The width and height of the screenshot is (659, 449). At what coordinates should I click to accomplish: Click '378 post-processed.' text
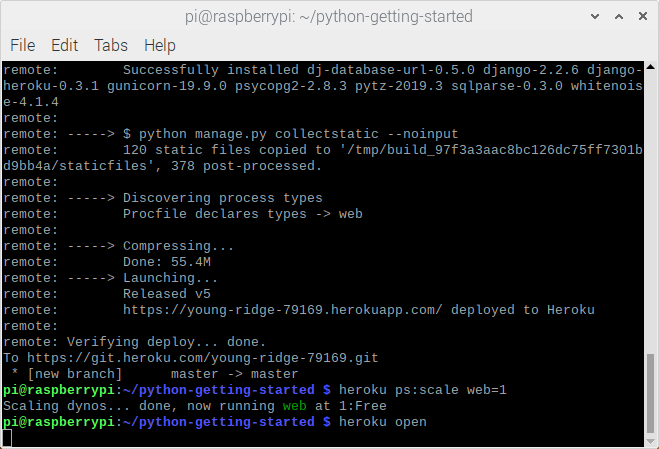(x=246, y=166)
